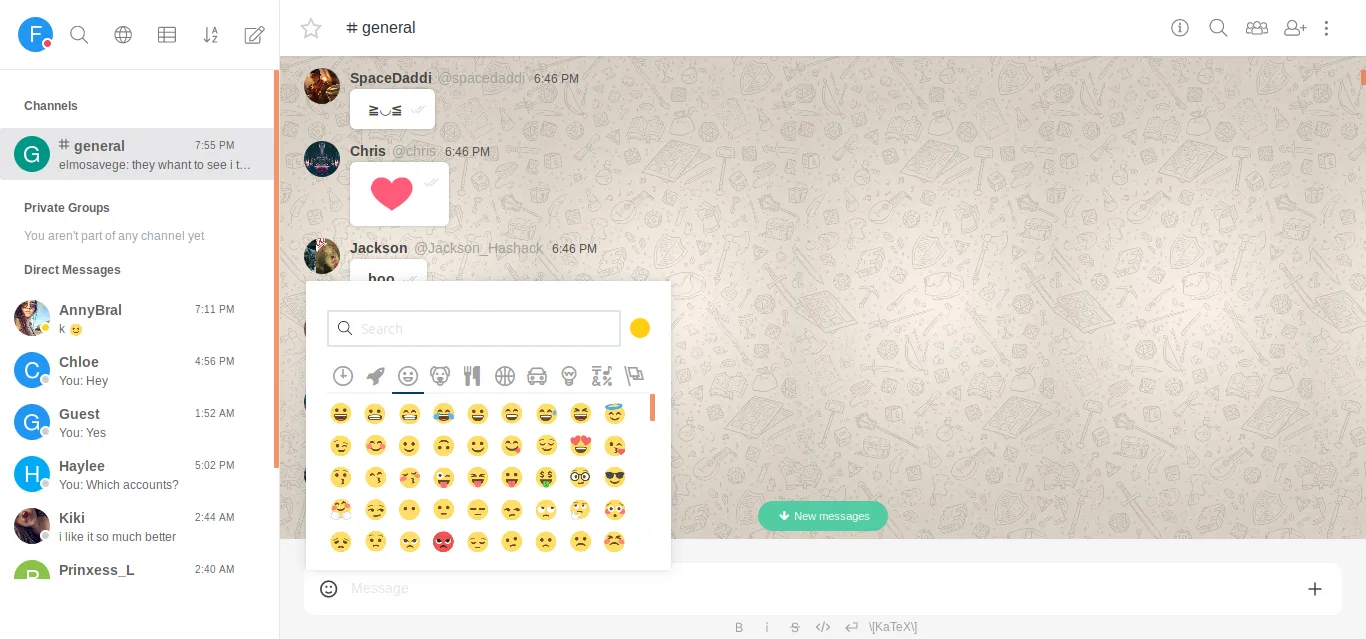Open the A-Z sort options
Screen dimensions: 1366x639
(x=211, y=35)
